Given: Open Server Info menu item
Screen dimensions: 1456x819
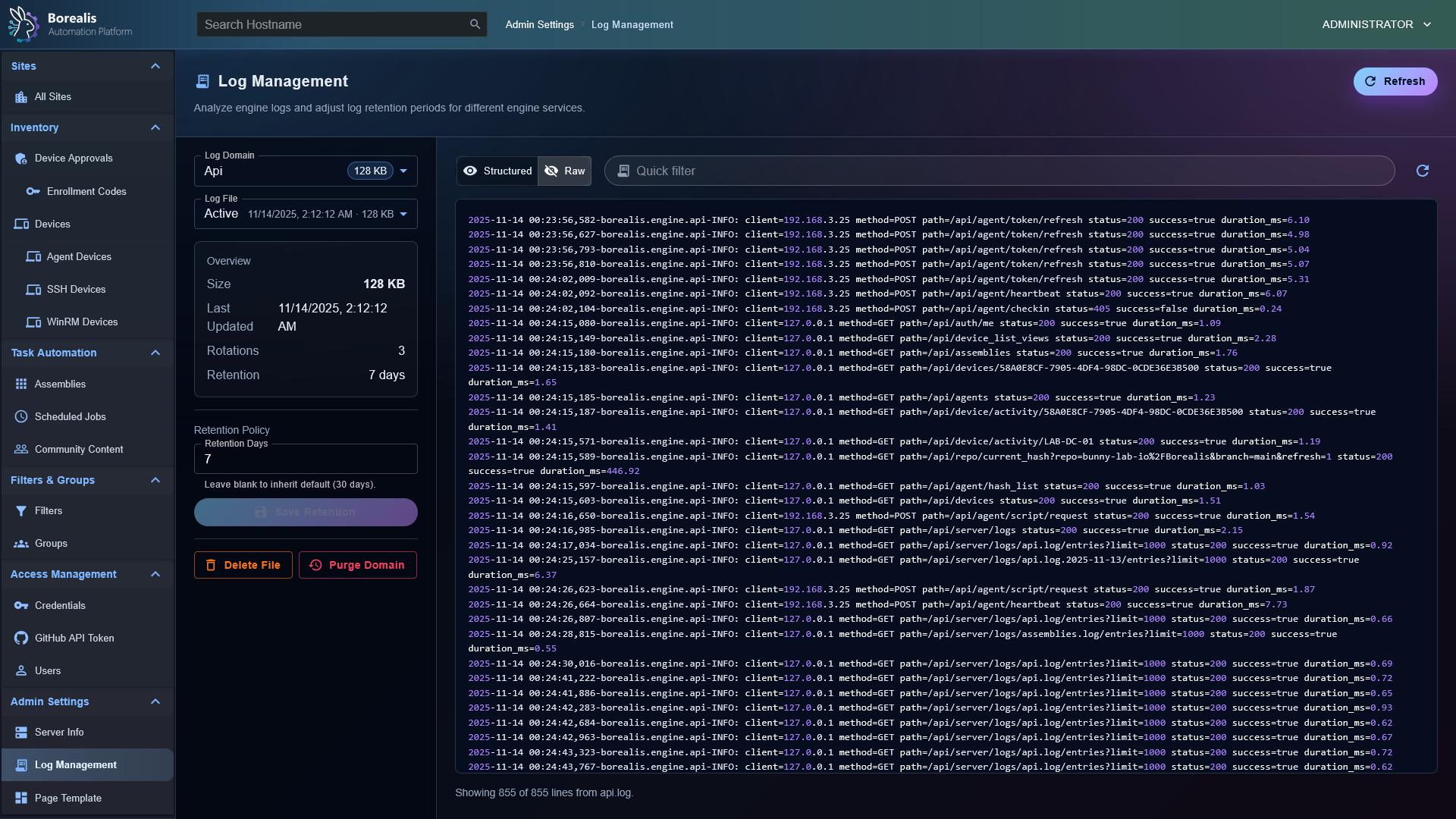Looking at the screenshot, I should pyautogui.click(x=59, y=732).
